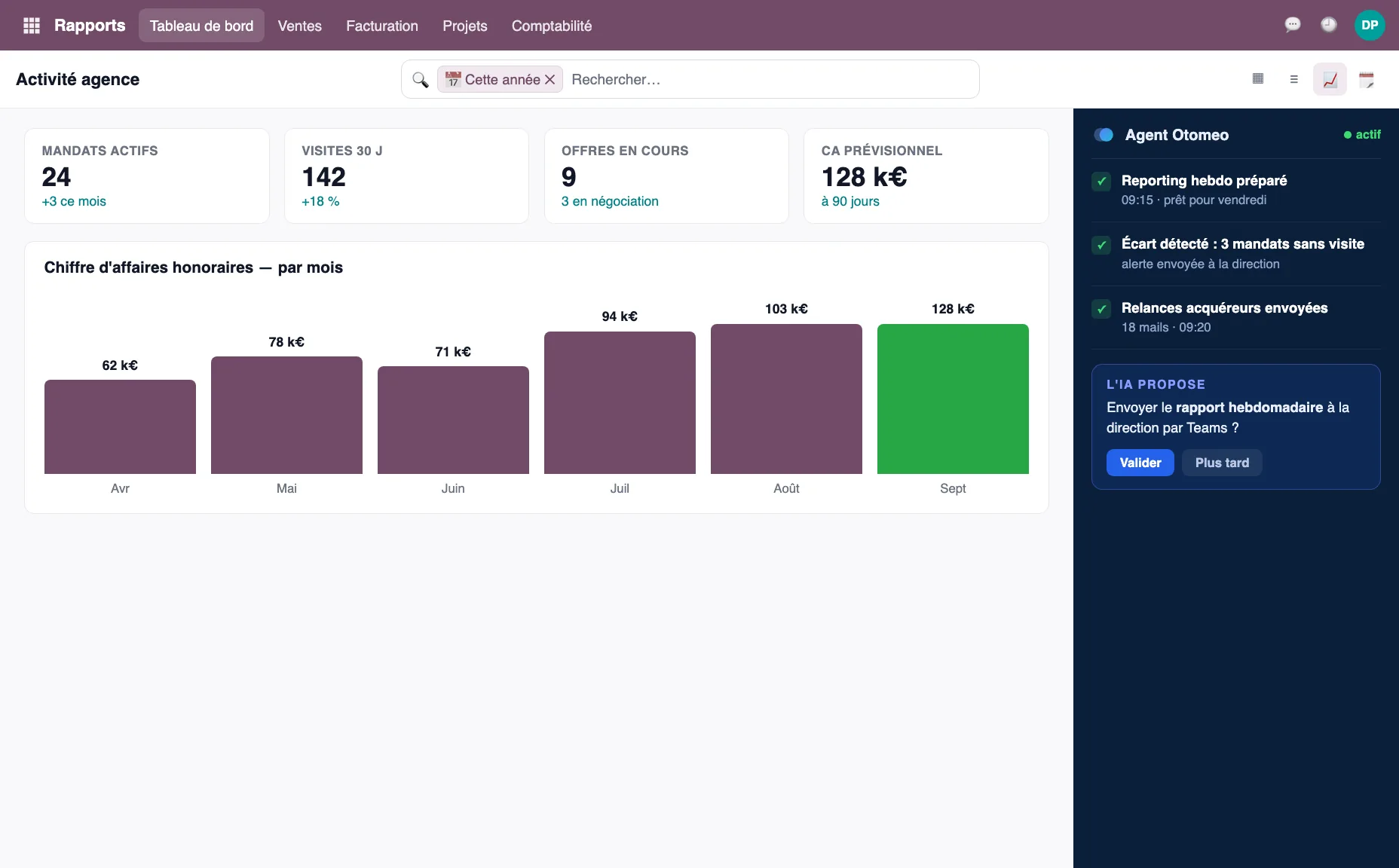Switch to calendar view icon
Viewport: 1399px width, 868px height.
(x=1366, y=79)
